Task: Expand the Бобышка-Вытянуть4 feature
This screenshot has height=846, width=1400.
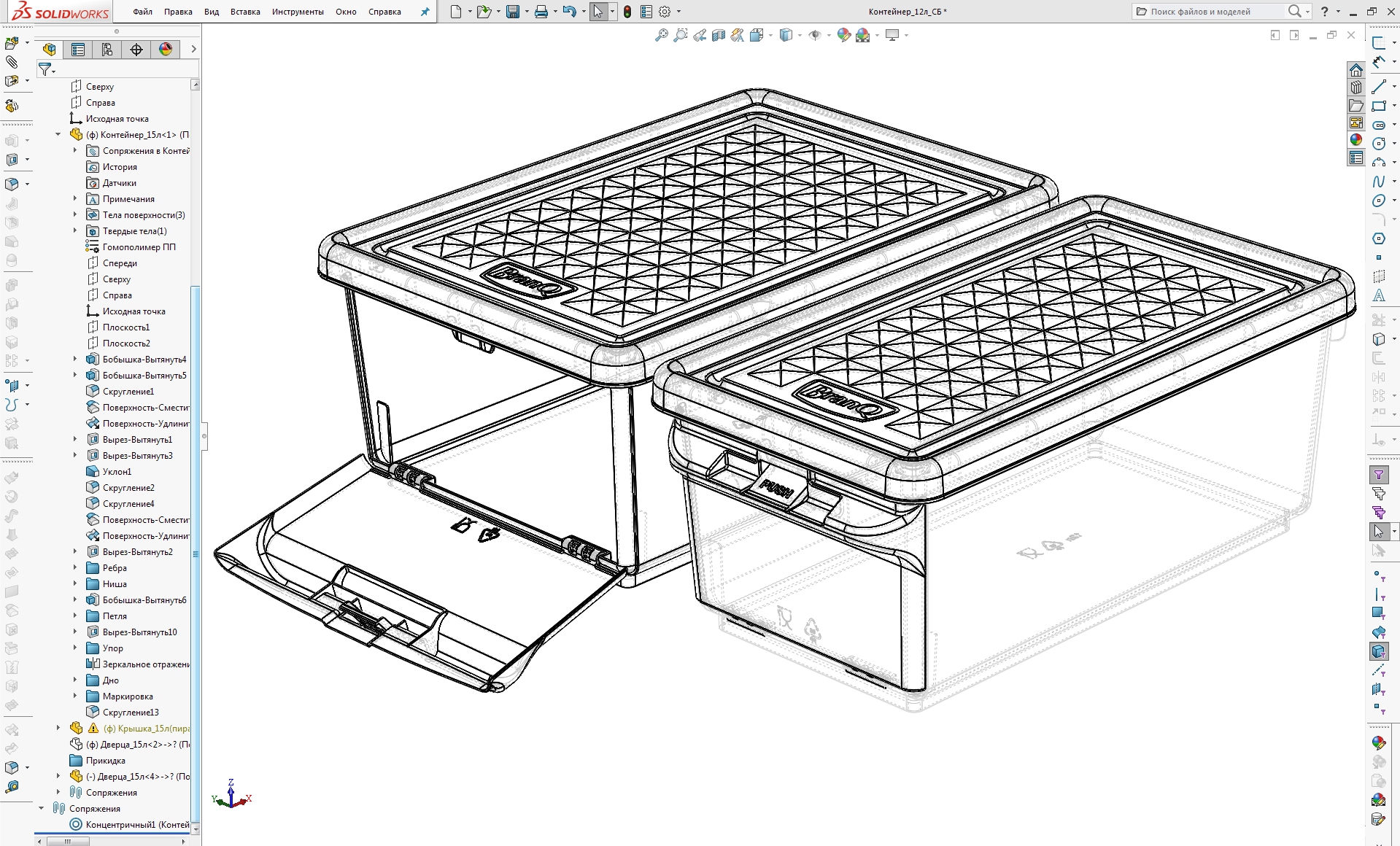Action: (75, 359)
